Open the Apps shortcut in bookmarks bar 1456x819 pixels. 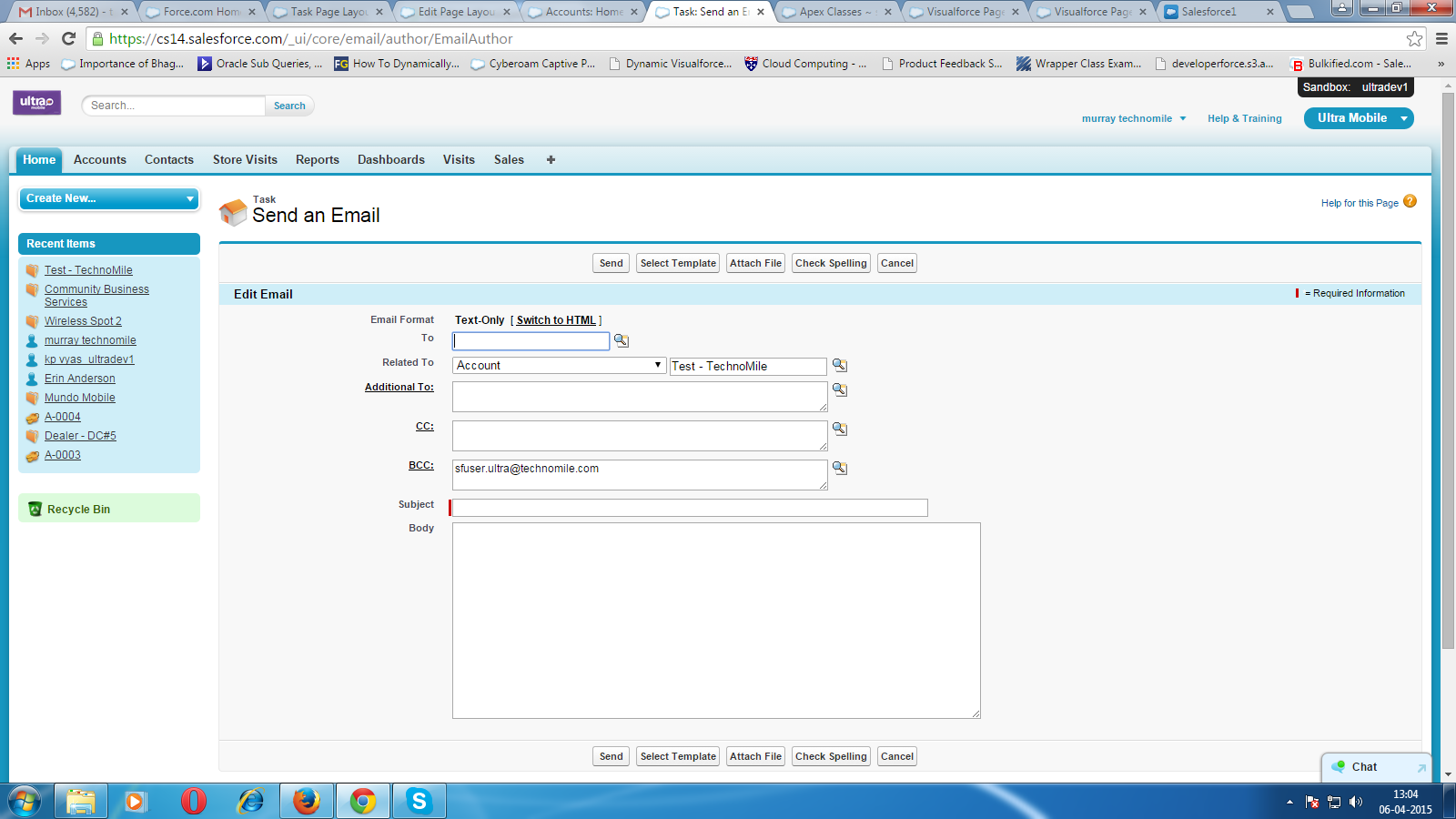pyautogui.click(x=28, y=64)
